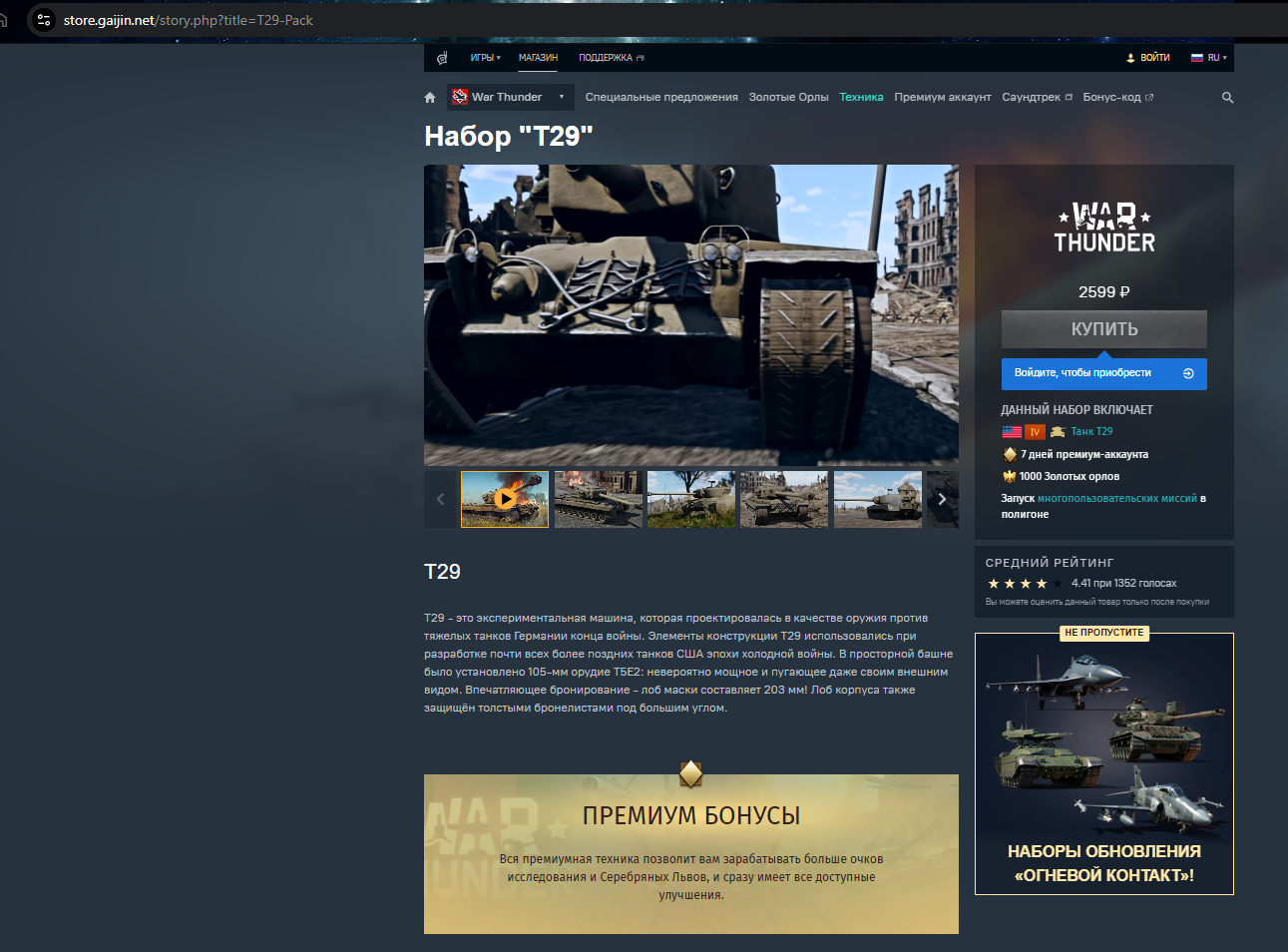Click ВОЙТИ to log in
This screenshot has height=952, width=1288.
(x=1148, y=58)
